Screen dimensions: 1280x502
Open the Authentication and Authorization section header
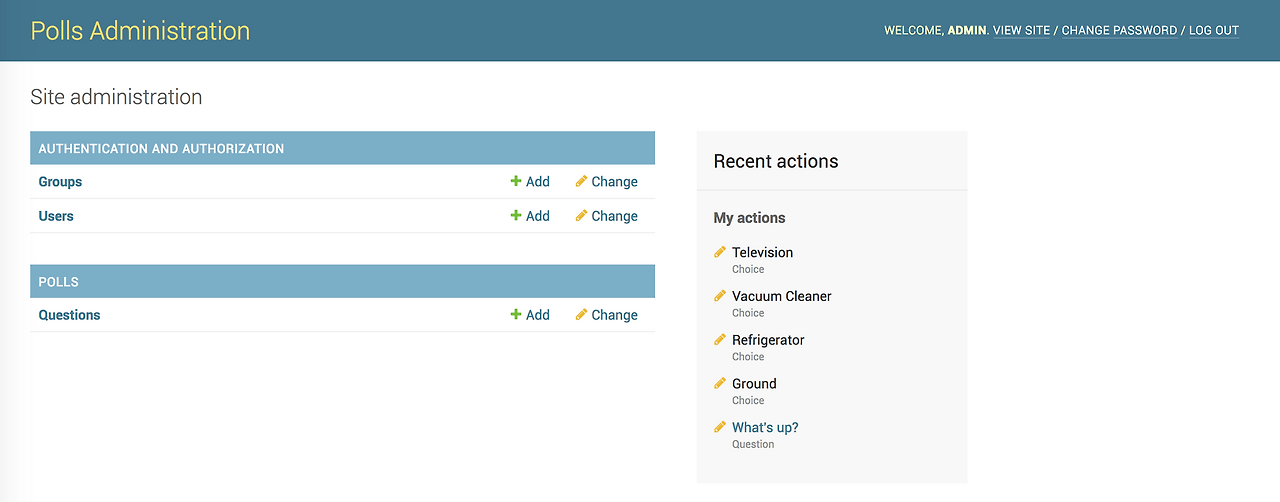point(161,149)
